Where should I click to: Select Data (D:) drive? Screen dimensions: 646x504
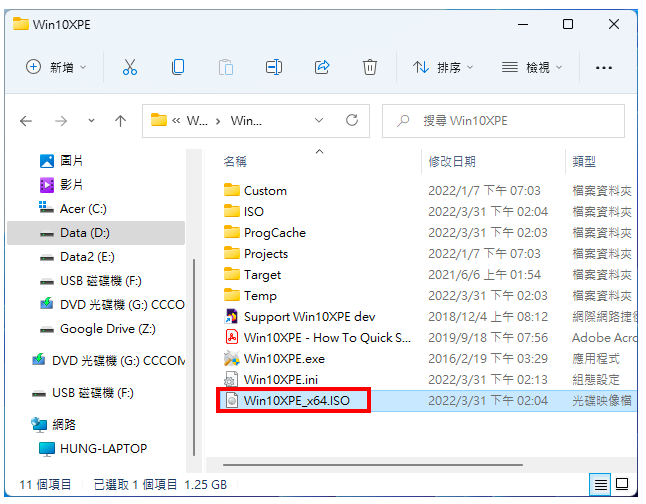96,233
